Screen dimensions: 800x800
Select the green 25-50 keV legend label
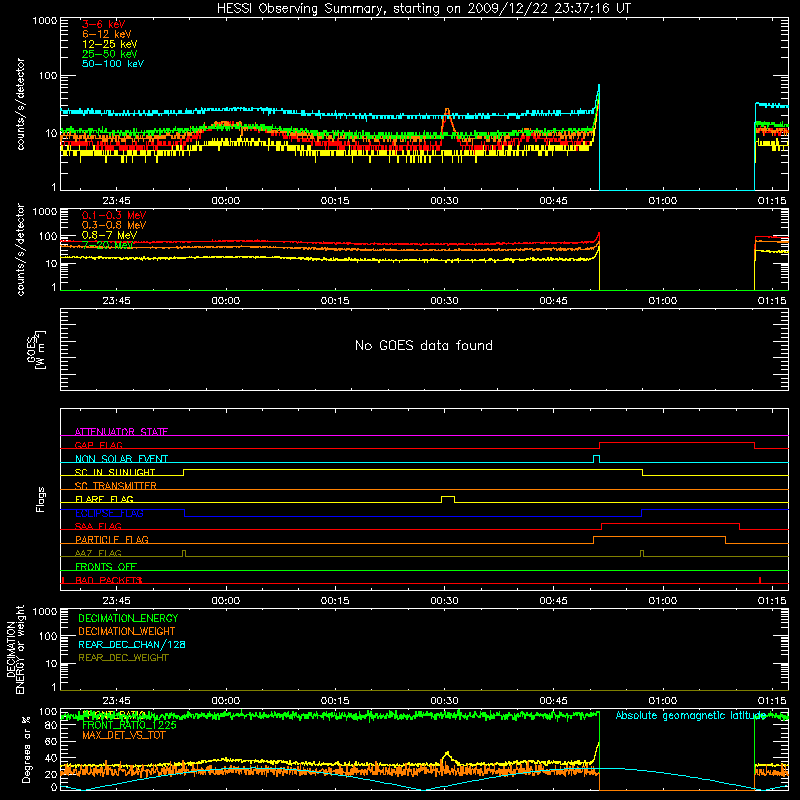tap(110, 54)
